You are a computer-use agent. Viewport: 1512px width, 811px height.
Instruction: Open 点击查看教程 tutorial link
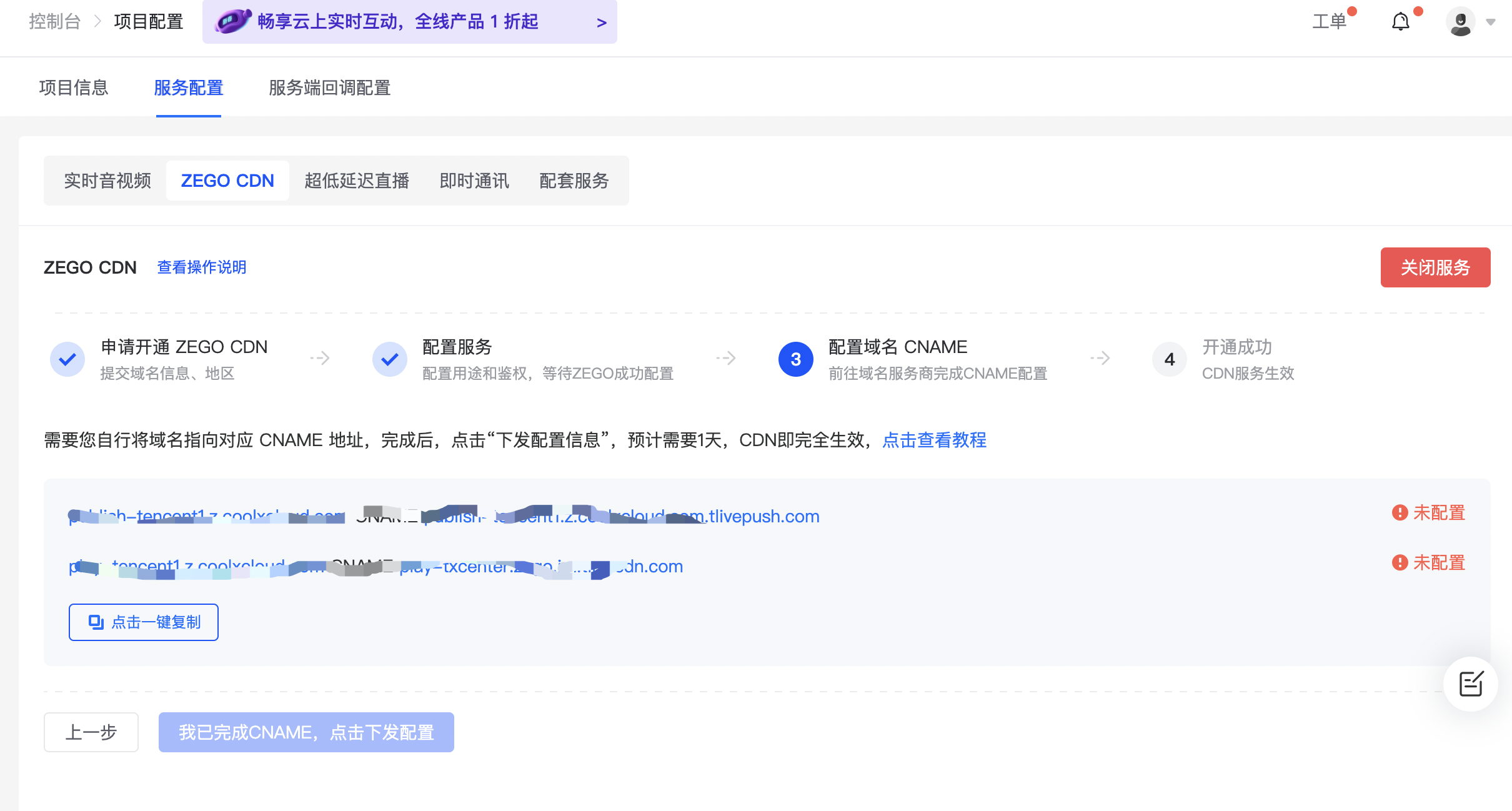(934, 440)
